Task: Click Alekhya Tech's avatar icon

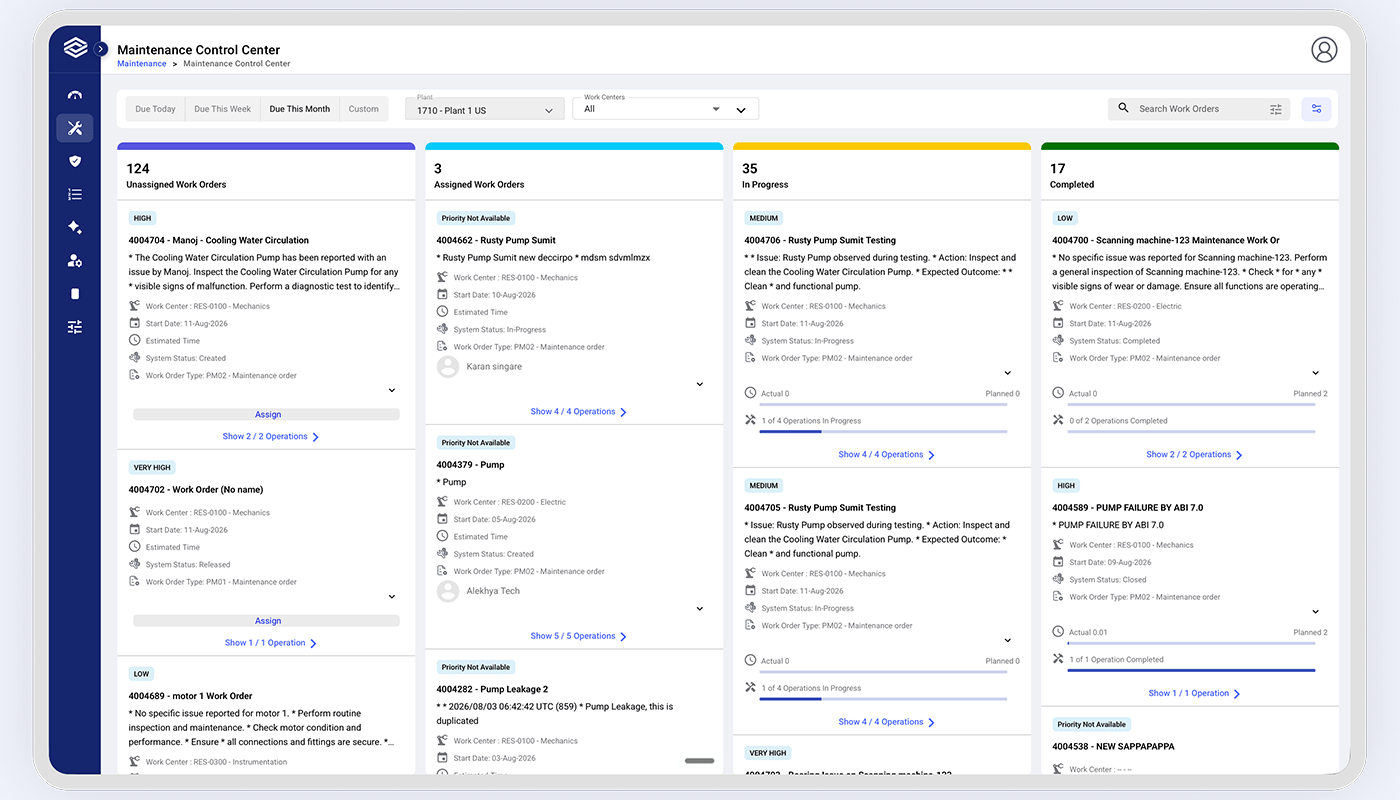Action: [448, 591]
